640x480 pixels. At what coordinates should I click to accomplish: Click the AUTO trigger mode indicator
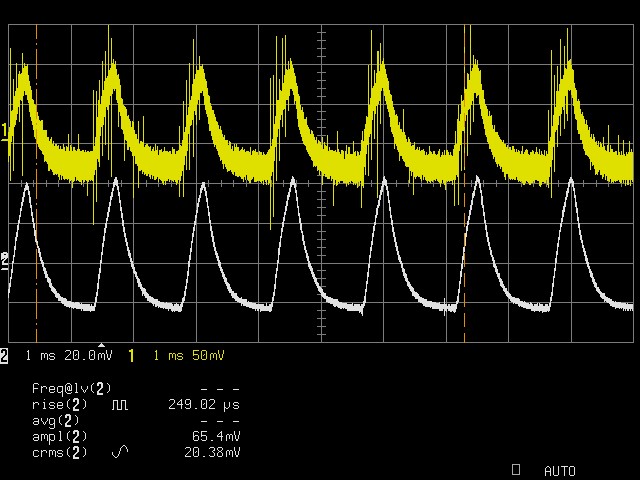pos(560,471)
